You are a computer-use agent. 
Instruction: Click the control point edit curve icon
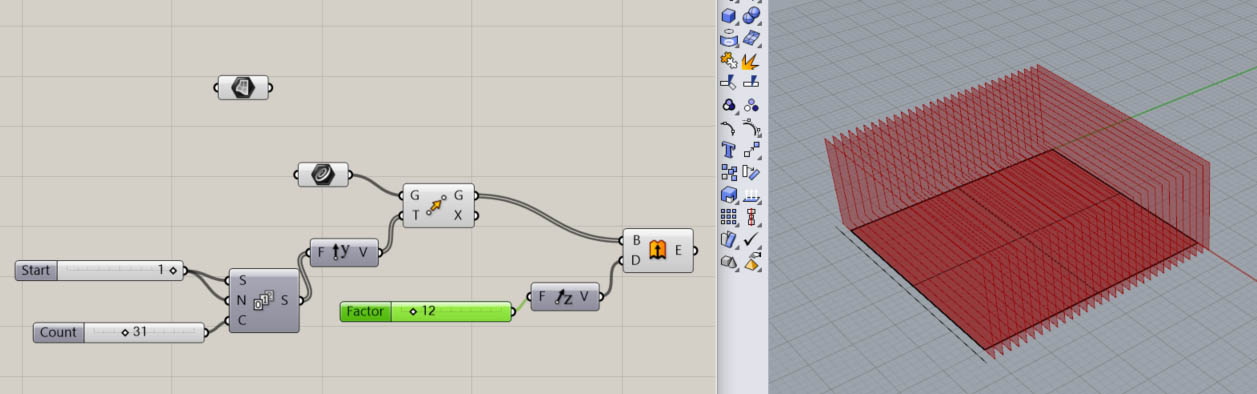tap(751, 128)
